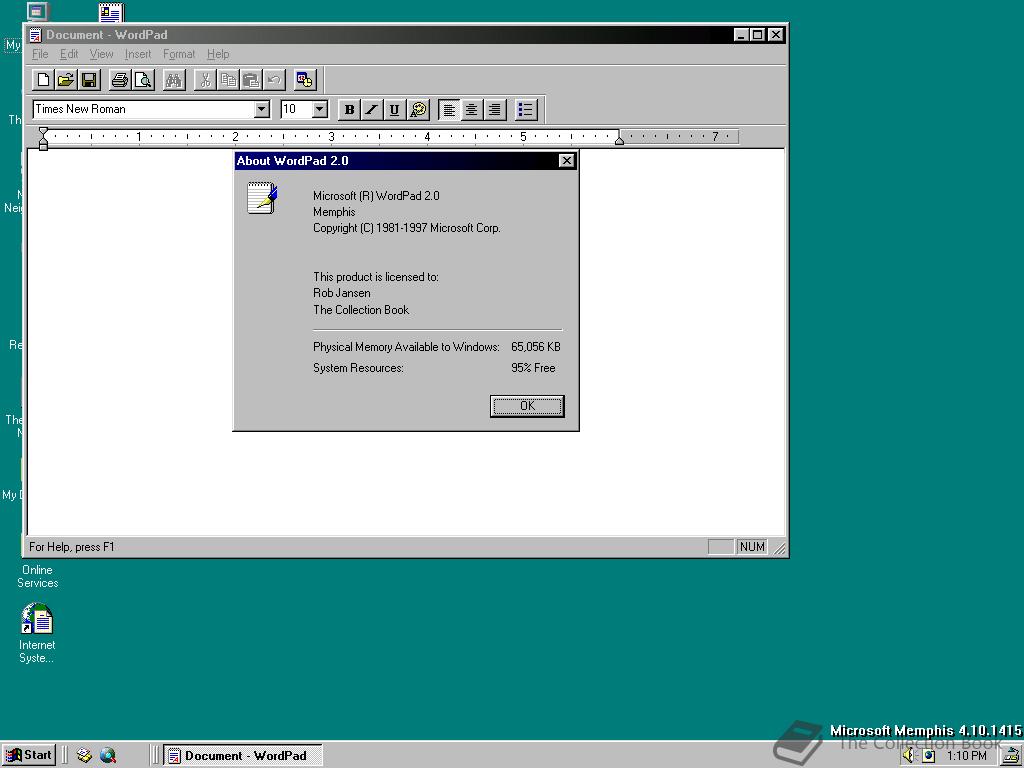Click the Open file toolbar icon
Screen dimensions: 1024x768
(66, 80)
